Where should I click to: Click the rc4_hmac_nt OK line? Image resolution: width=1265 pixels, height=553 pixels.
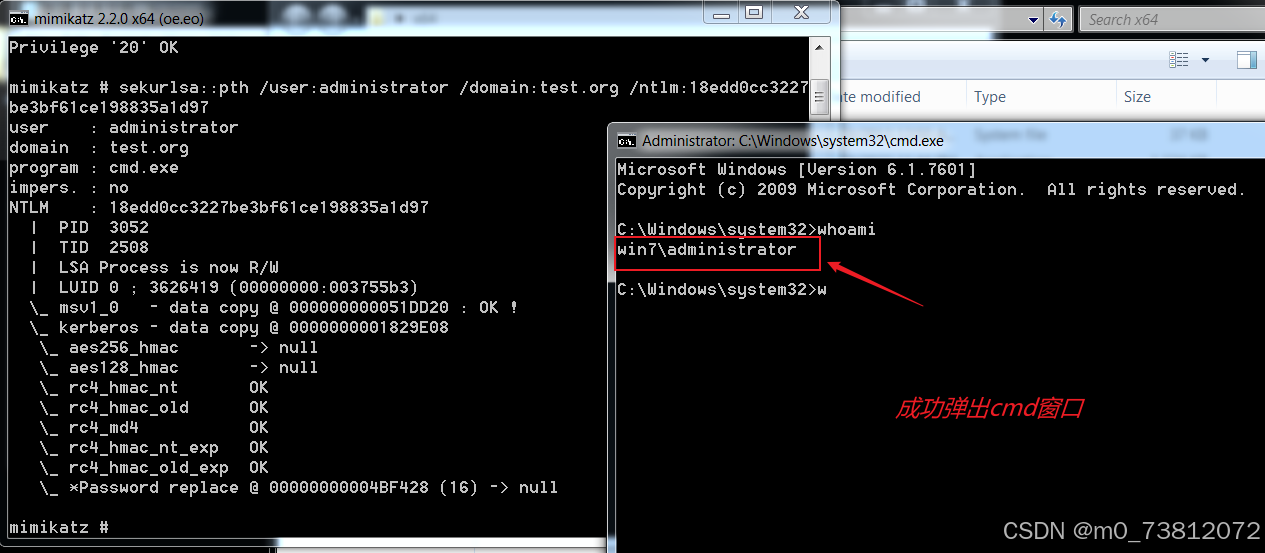pyautogui.click(x=154, y=388)
